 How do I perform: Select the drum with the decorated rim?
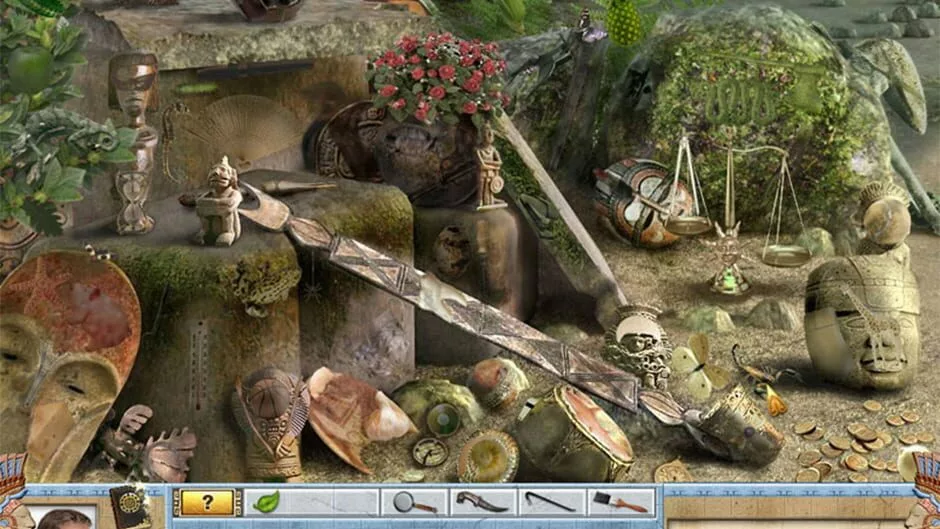tap(574, 433)
